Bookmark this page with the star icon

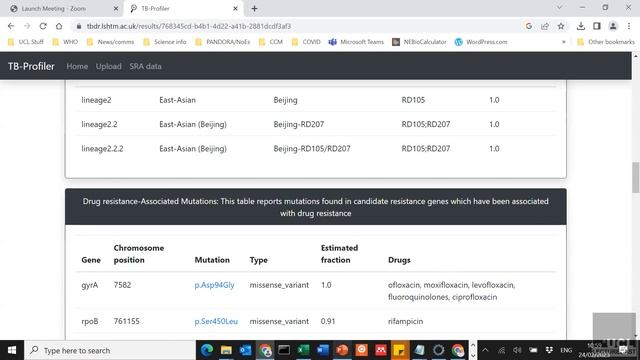561,26
